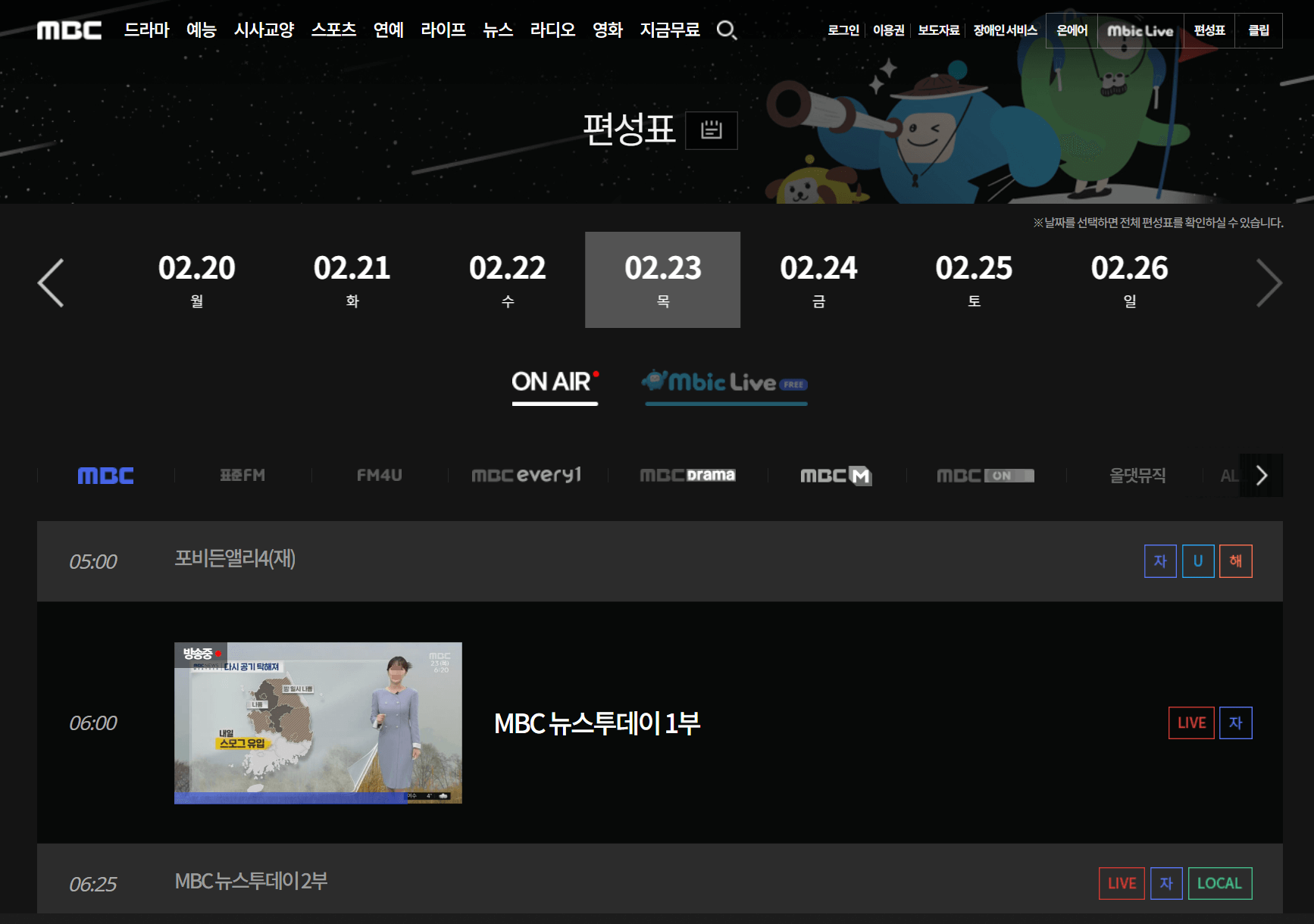The width and height of the screenshot is (1314, 924).
Task: Switch to the ON AIR tab
Action: 554,382
